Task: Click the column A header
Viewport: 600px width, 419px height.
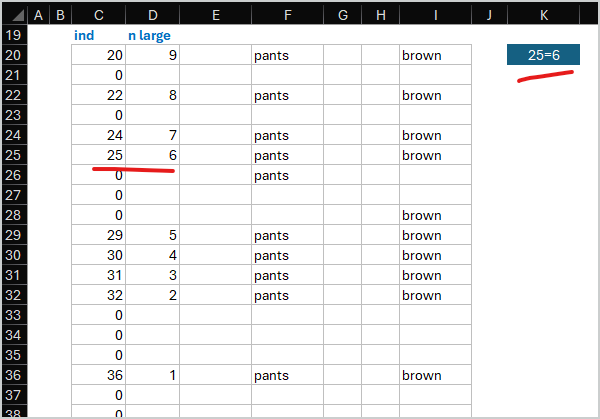Action: [x=37, y=15]
